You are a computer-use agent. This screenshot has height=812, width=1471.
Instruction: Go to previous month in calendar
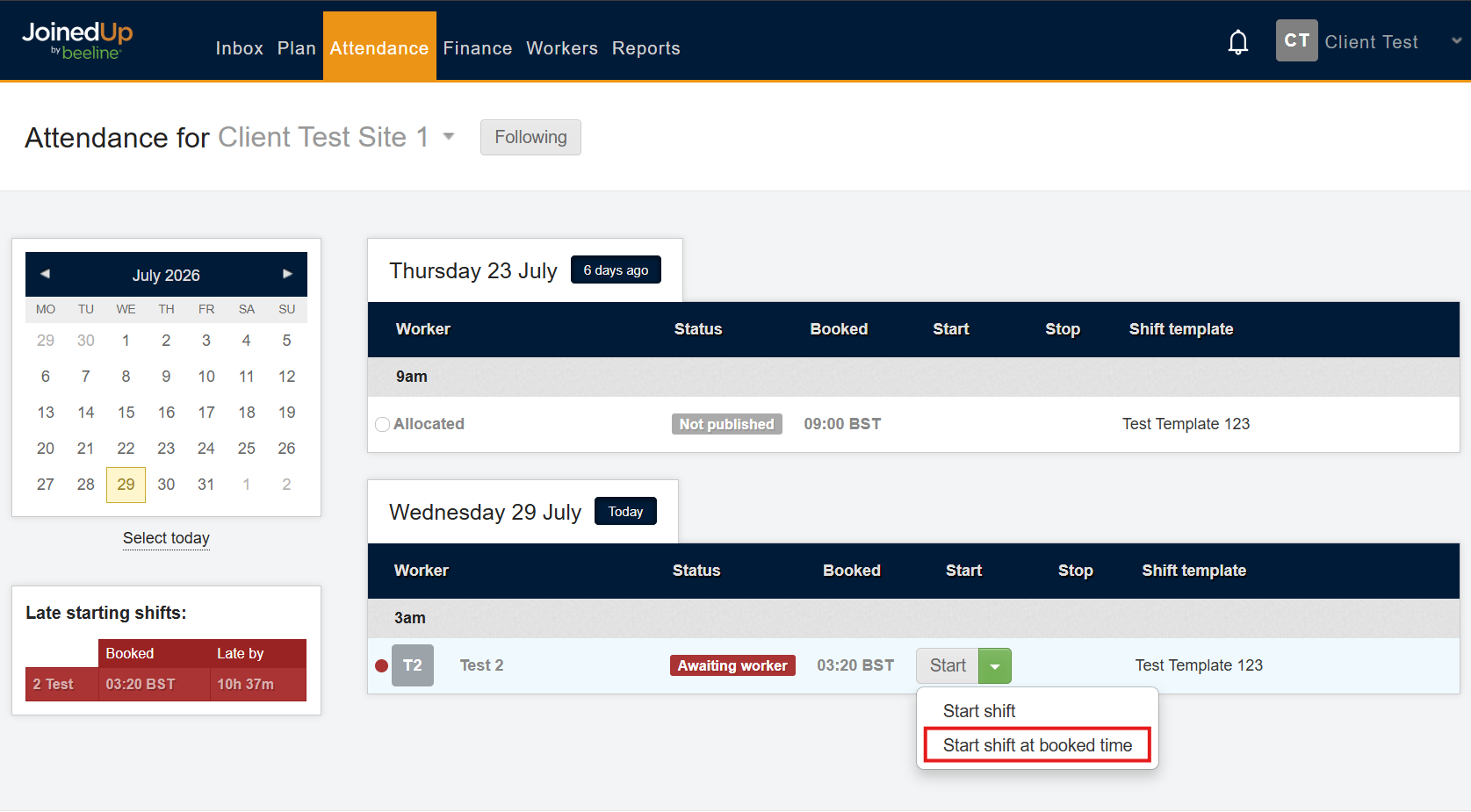point(45,274)
